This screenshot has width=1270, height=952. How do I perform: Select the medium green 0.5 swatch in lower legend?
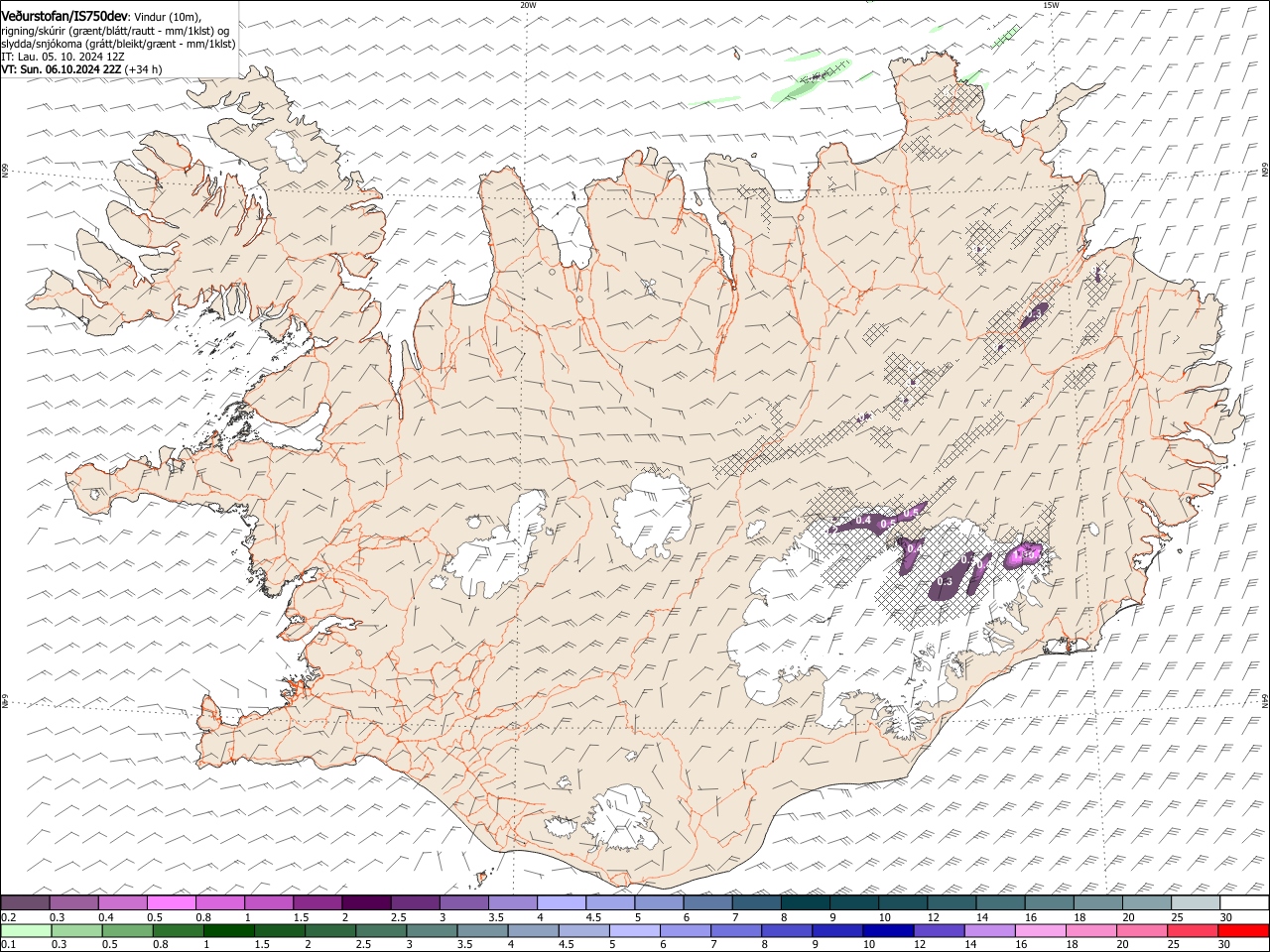click(127, 930)
